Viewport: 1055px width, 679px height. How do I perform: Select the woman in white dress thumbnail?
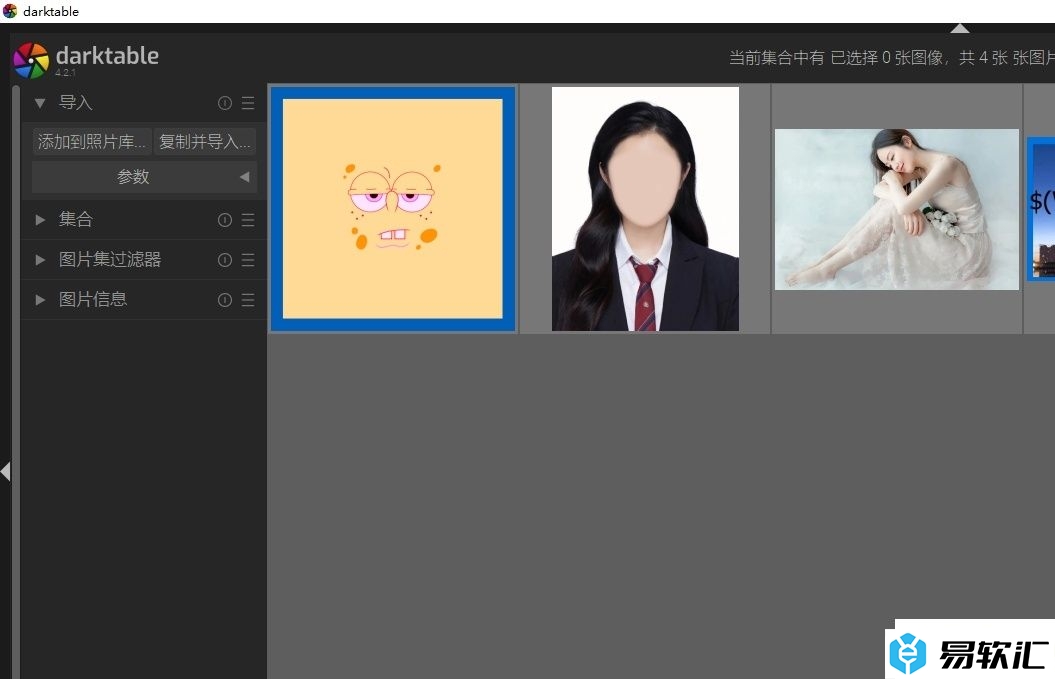(x=897, y=209)
